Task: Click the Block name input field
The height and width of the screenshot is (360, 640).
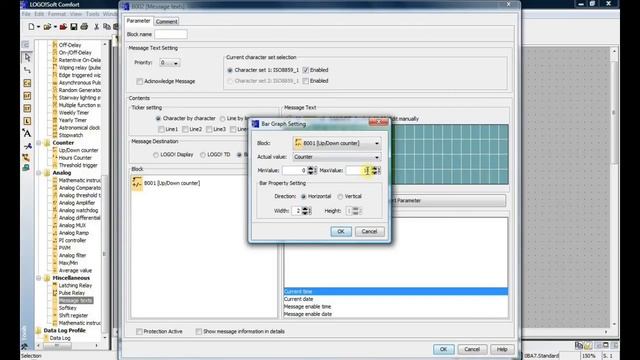Action: coord(171,34)
